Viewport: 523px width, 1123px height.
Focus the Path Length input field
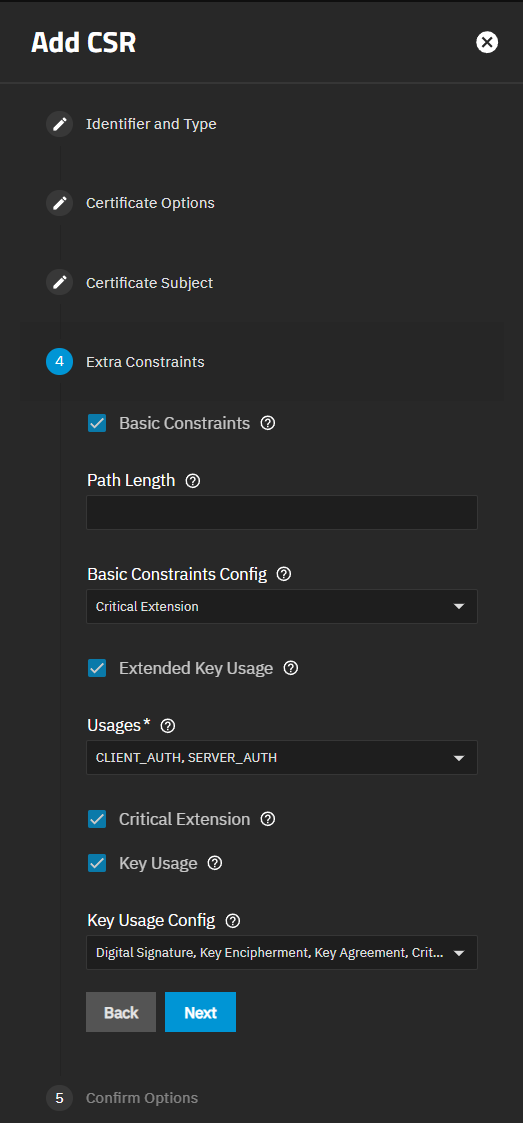point(282,513)
